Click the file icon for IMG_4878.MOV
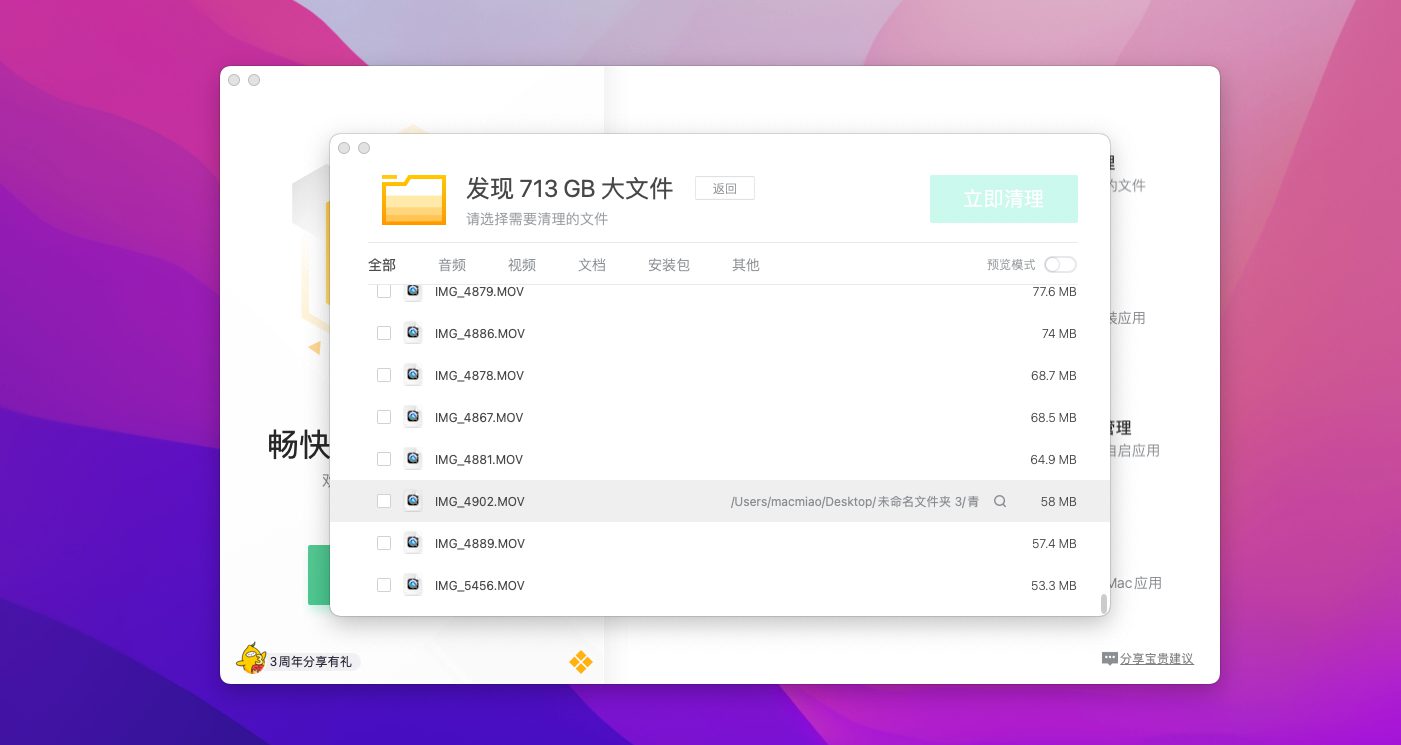Screen dimensions: 1401x745 pyautogui.click(x=413, y=375)
